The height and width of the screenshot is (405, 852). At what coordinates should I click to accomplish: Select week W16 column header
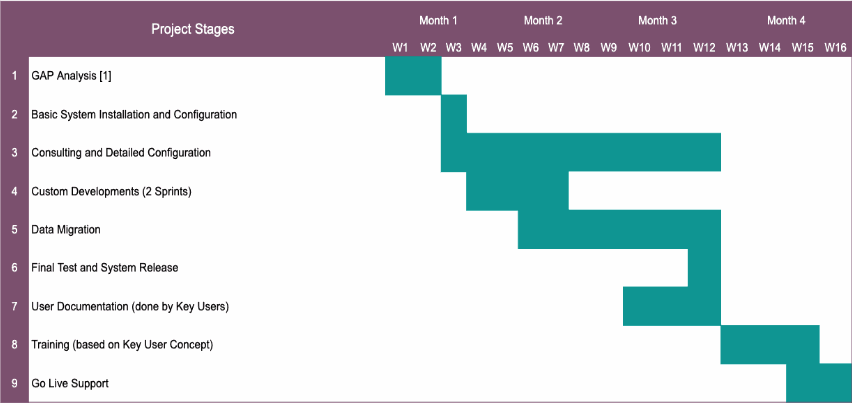[835, 47]
